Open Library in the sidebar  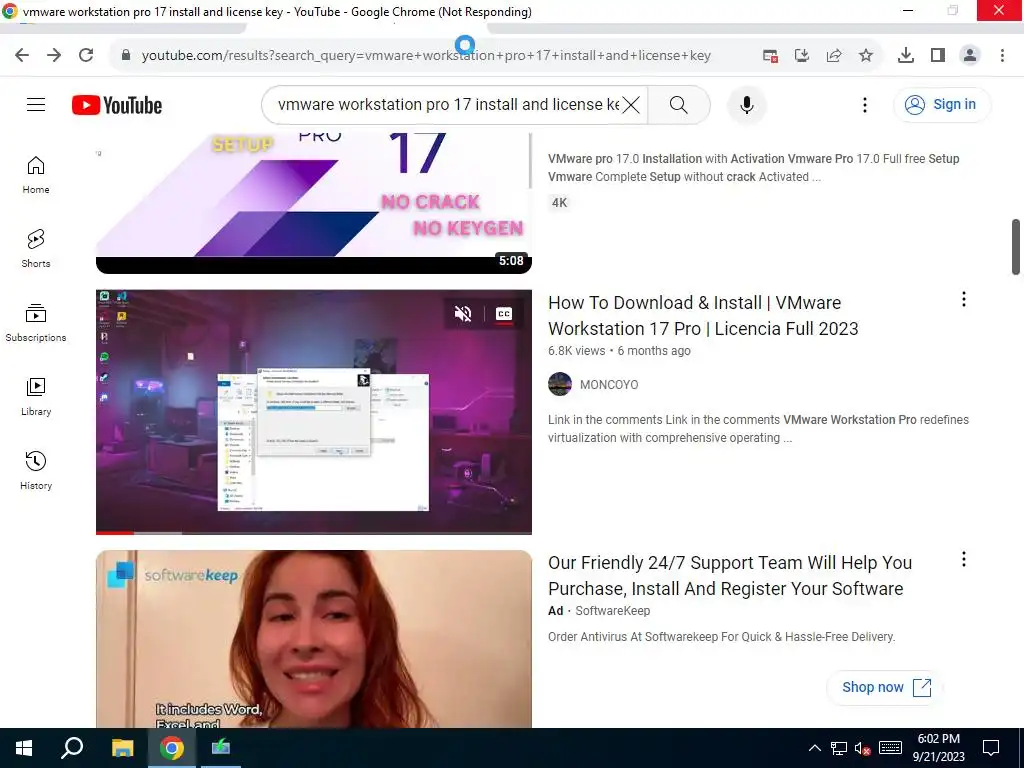(x=36, y=396)
